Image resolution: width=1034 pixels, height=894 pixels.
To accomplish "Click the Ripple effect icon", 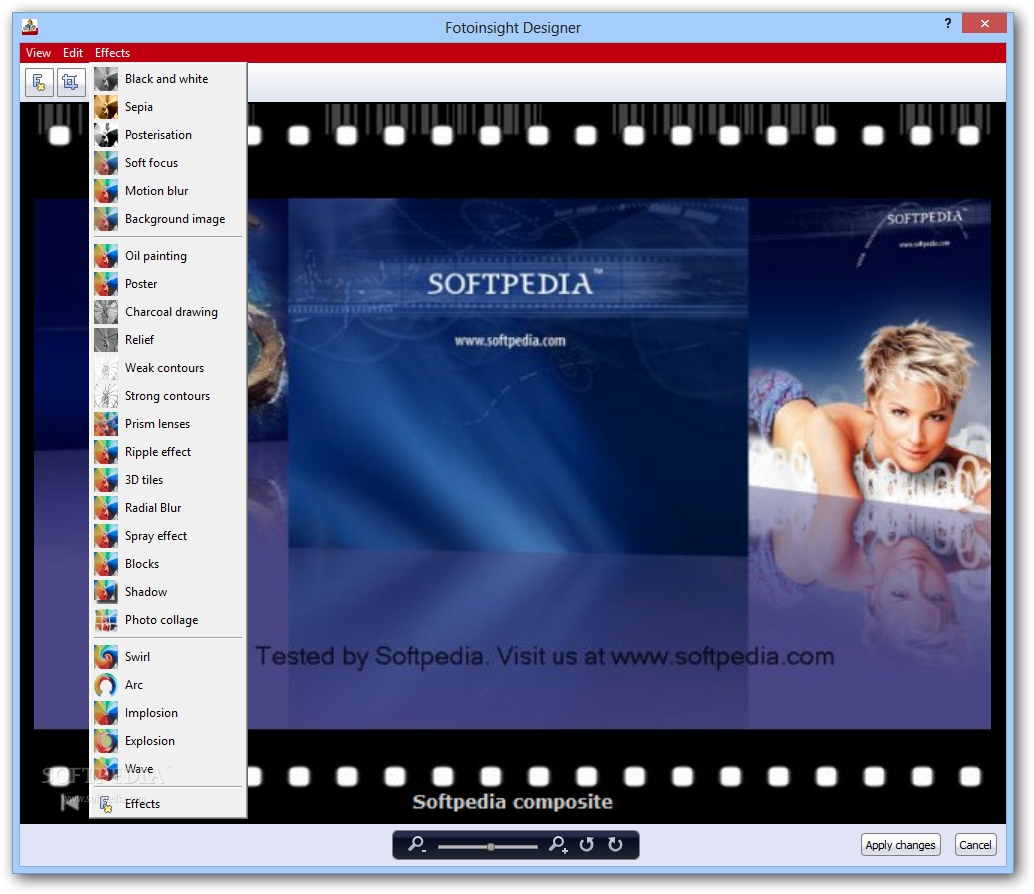I will 106,452.
